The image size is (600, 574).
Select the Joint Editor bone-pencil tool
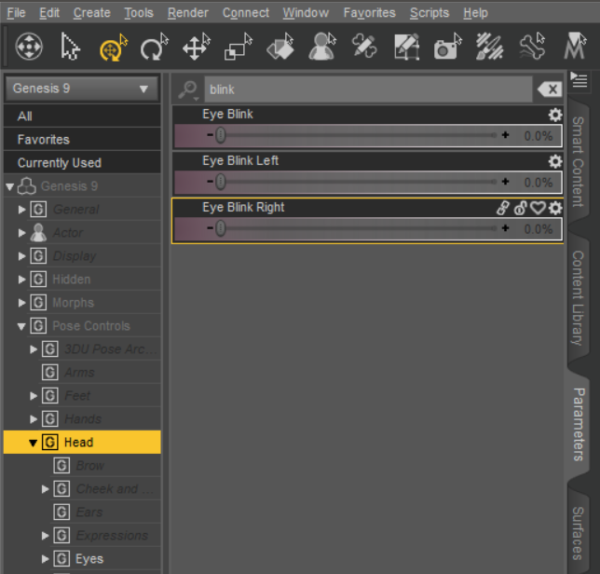coord(364,47)
